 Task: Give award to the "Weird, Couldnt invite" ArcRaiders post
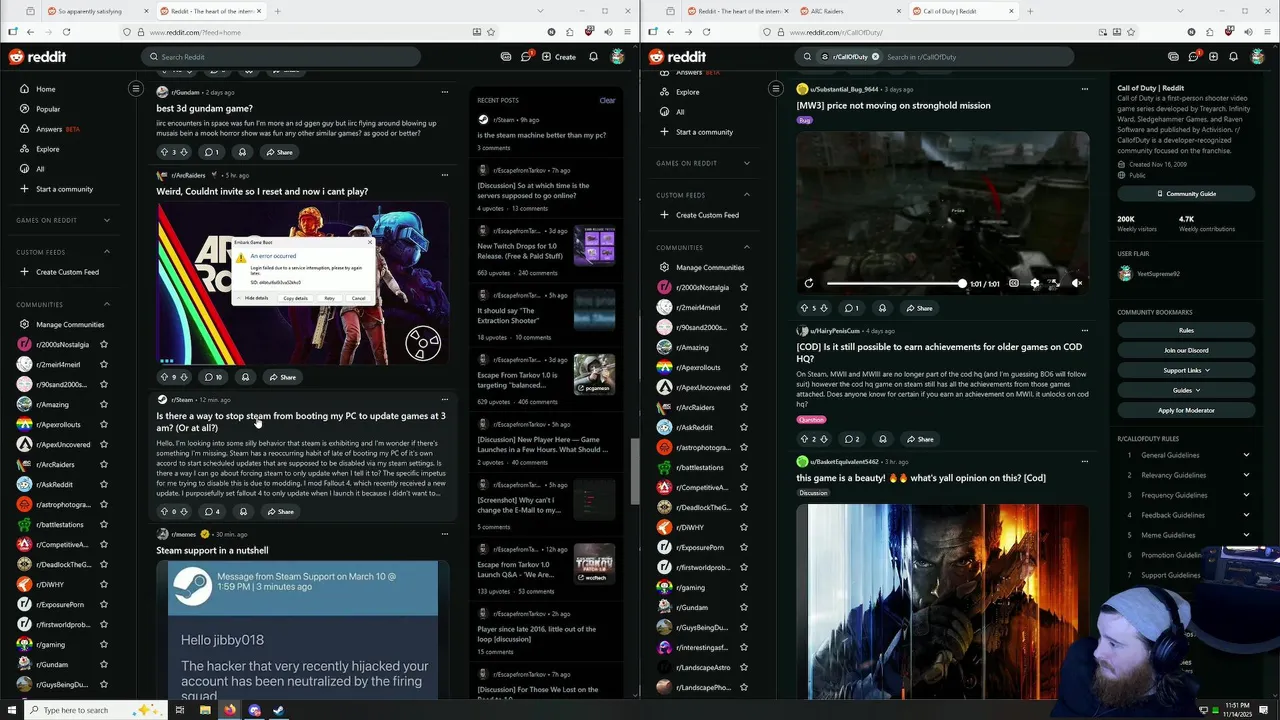coord(245,377)
